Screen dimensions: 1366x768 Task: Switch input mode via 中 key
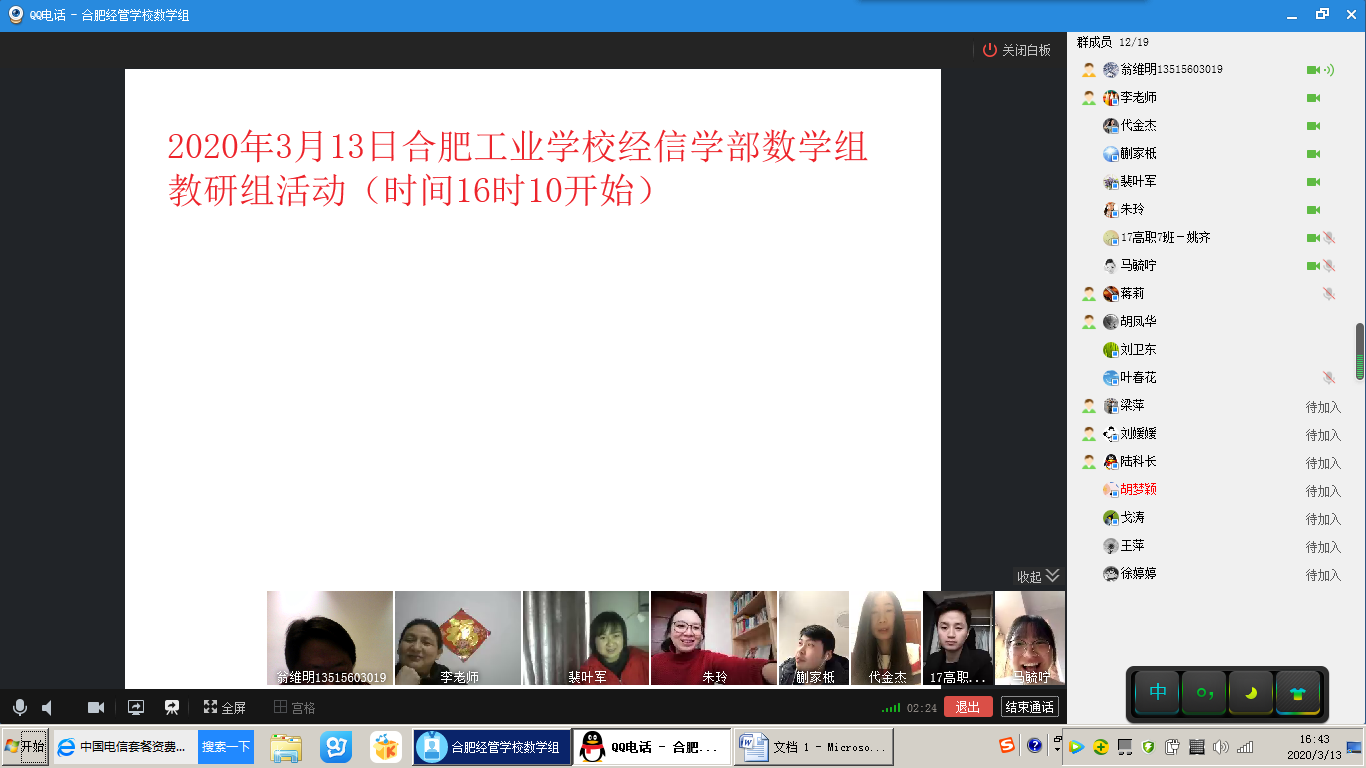click(x=1158, y=692)
